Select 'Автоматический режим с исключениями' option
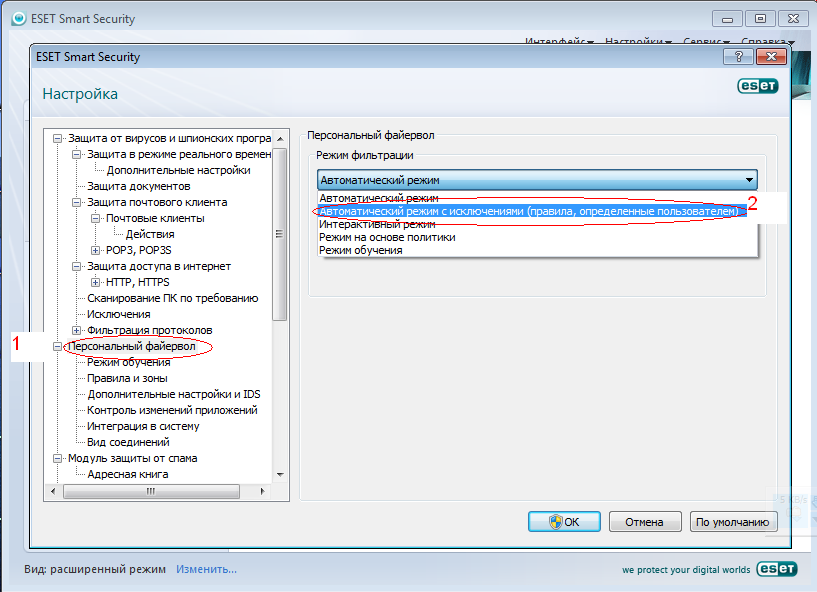Viewport: 817px width, 592px height. tap(531, 211)
